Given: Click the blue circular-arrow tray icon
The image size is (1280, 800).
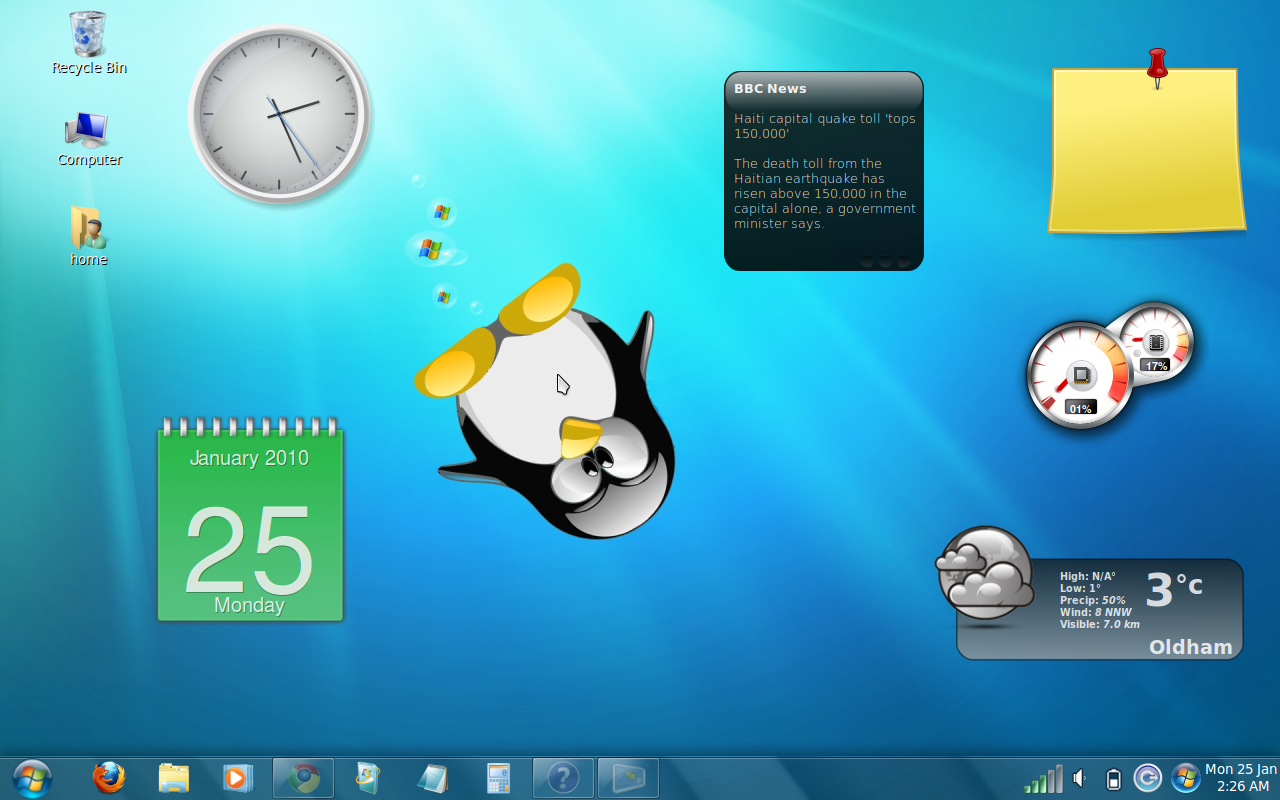Looking at the screenshot, I should coord(1148,778).
